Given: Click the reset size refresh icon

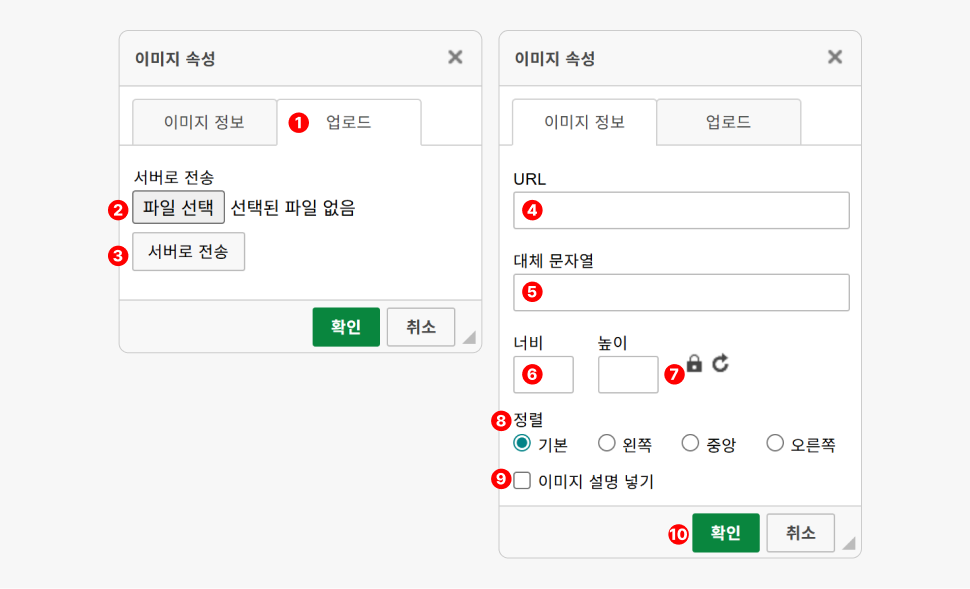Looking at the screenshot, I should pos(721,364).
